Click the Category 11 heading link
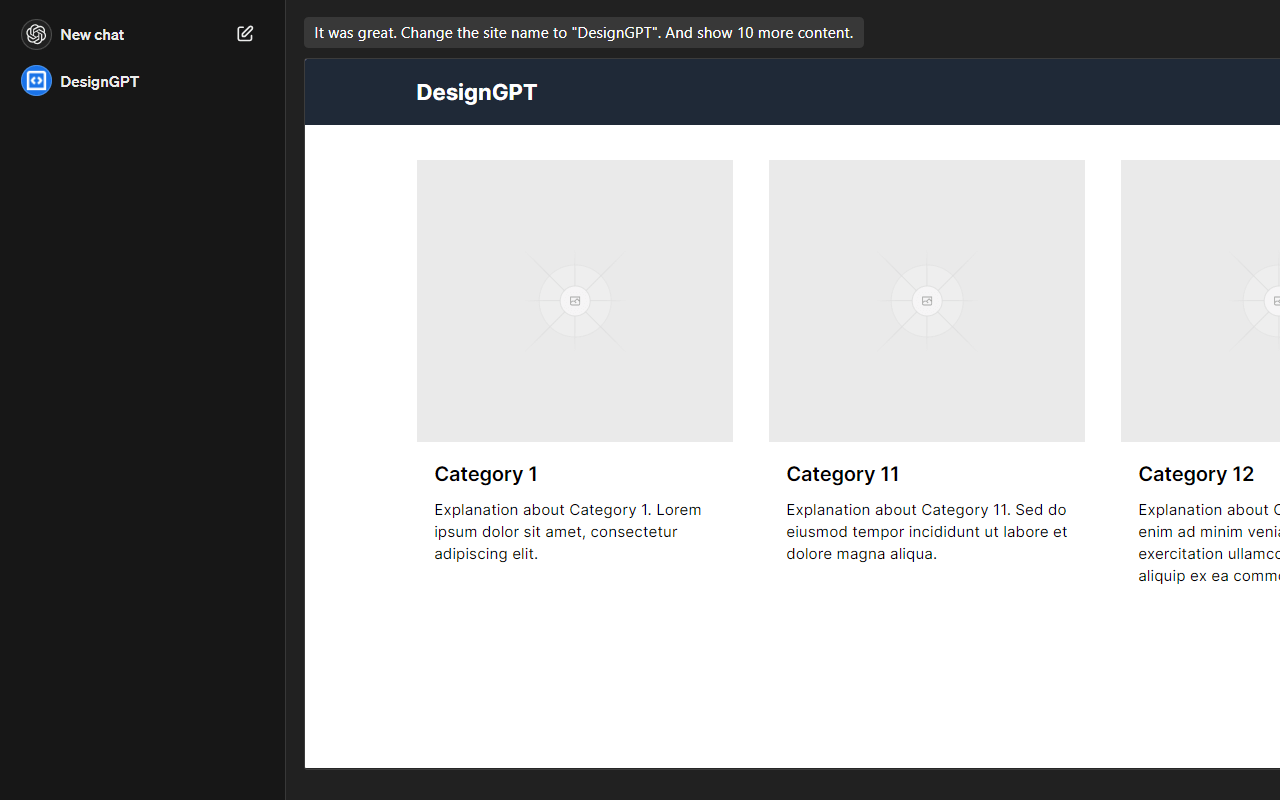 click(x=842, y=474)
